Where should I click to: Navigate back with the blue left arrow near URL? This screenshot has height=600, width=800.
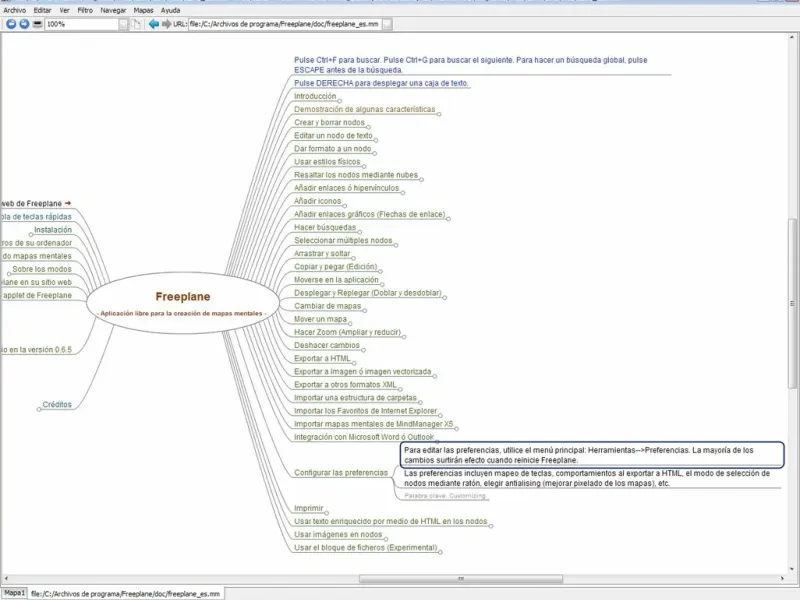pos(153,24)
